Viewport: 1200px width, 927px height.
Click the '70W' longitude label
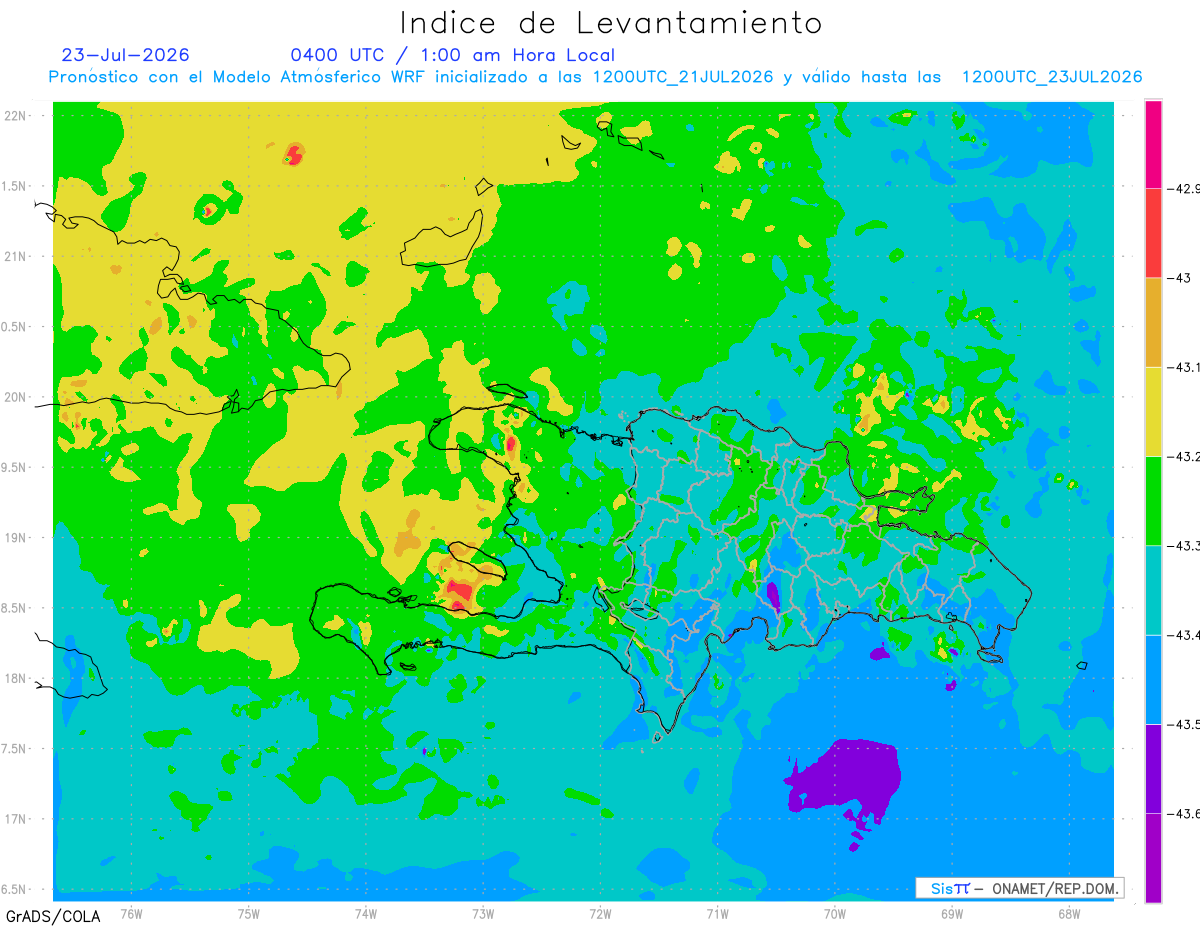(834, 913)
